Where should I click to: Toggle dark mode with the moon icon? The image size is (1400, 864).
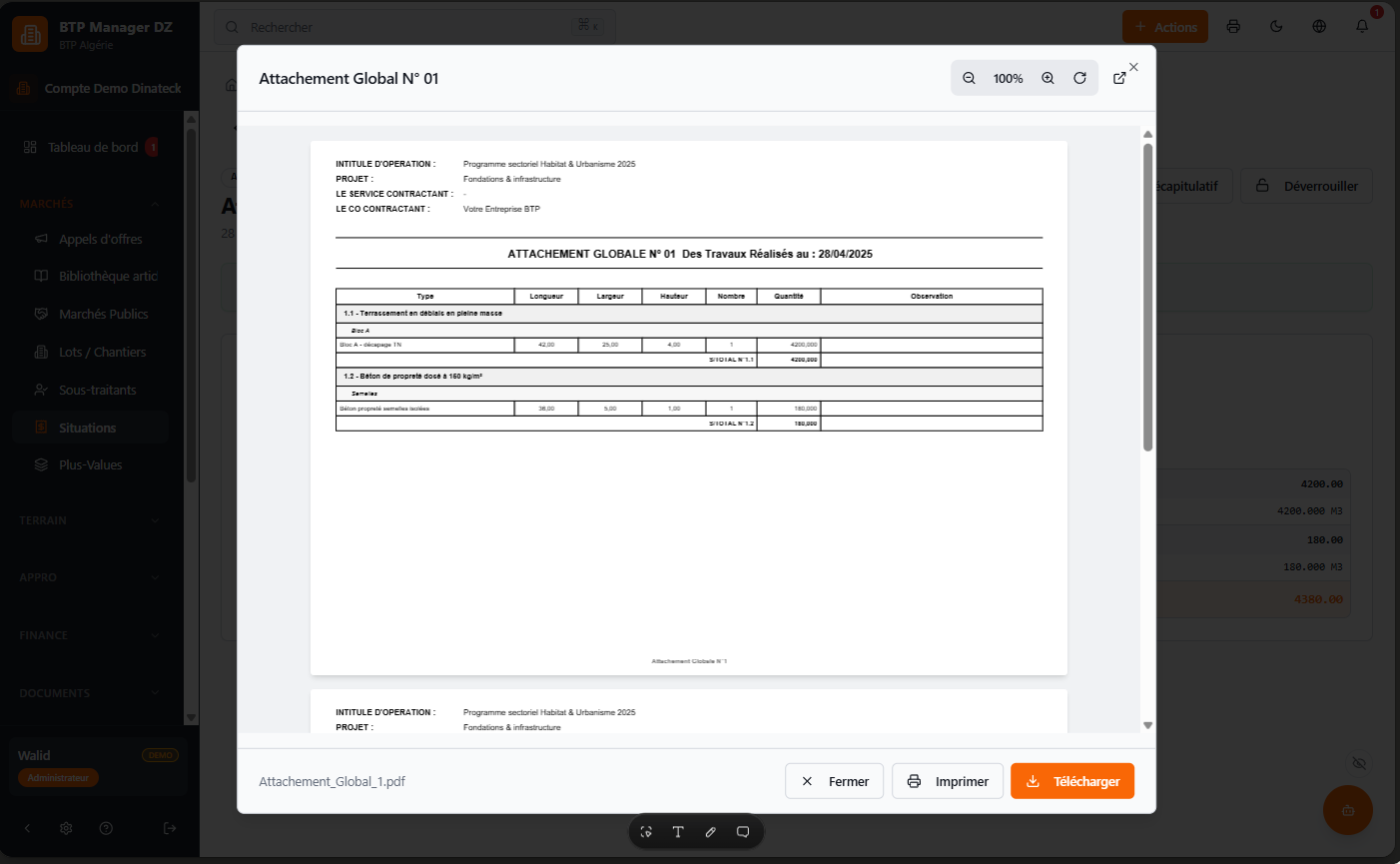pyautogui.click(x=1276, y=27)
